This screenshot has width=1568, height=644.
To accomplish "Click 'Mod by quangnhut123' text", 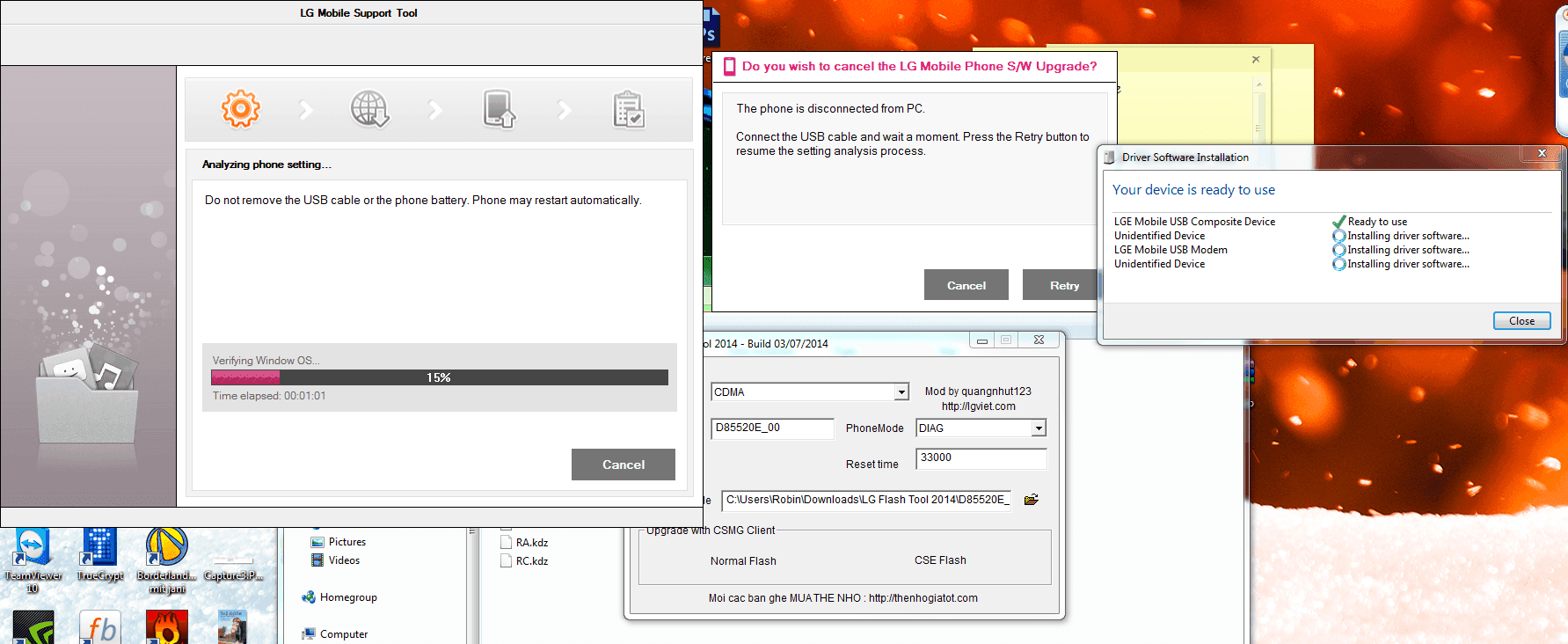I will [x=978, y=392].
